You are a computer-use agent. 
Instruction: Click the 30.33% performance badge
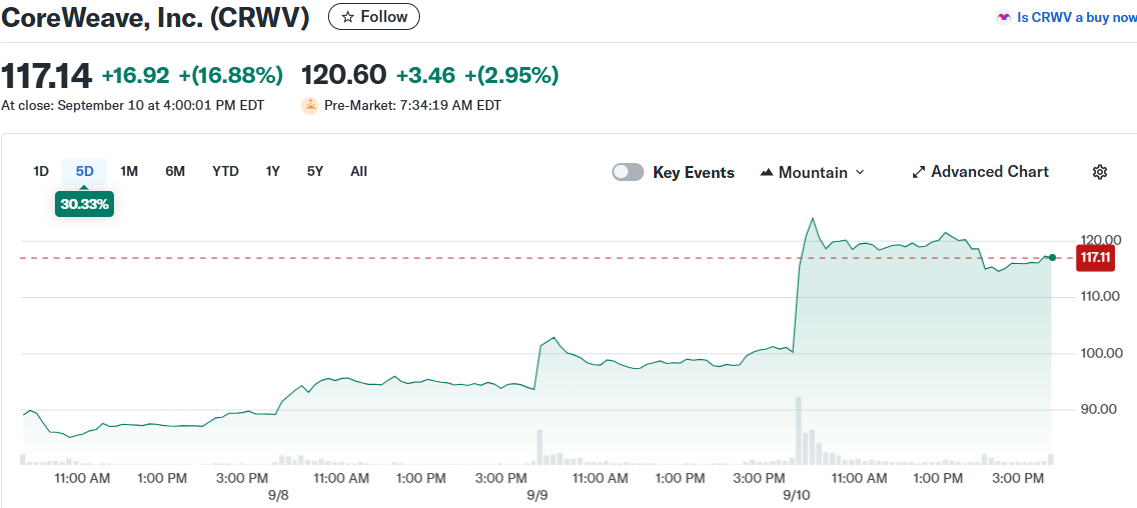[84, 204]
